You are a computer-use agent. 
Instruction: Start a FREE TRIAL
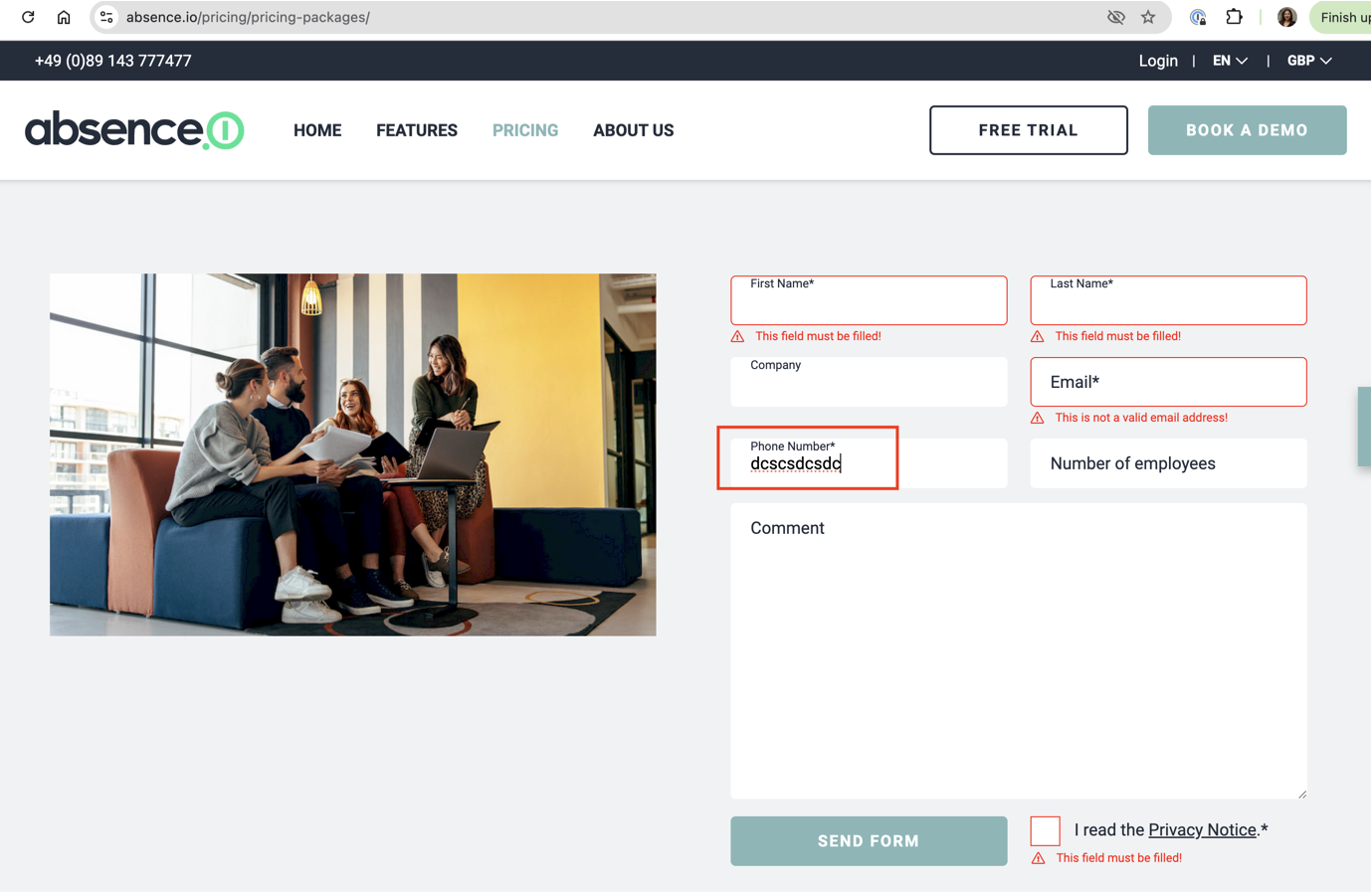click(x=1029, y=130)
